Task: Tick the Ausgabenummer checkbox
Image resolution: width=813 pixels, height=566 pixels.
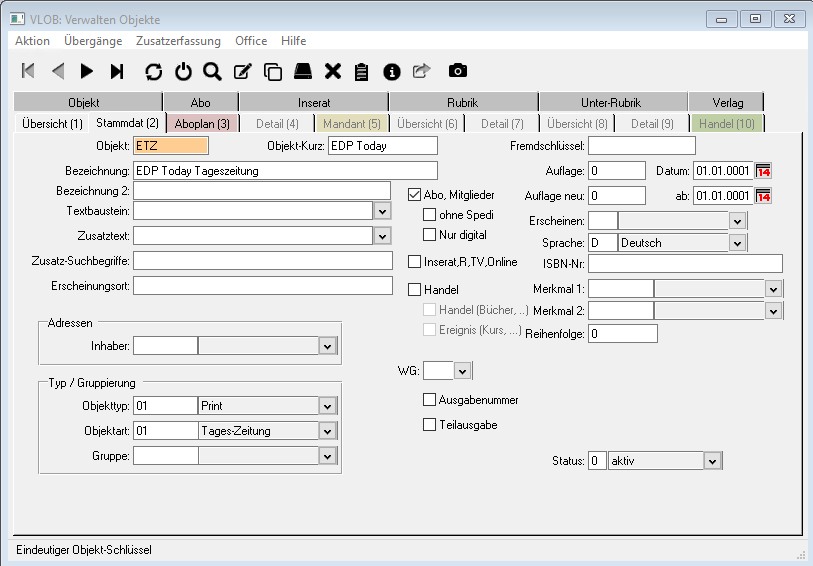Action: tap(430, 400)
